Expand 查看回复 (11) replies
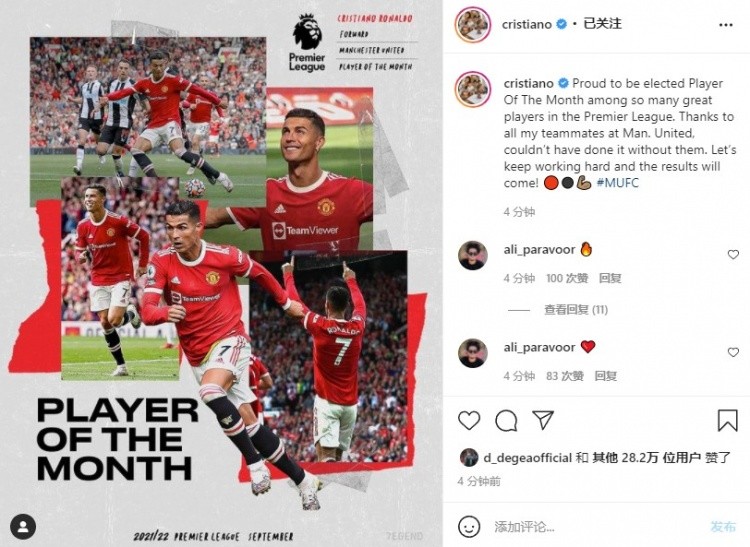 click(x=576, y=310)
